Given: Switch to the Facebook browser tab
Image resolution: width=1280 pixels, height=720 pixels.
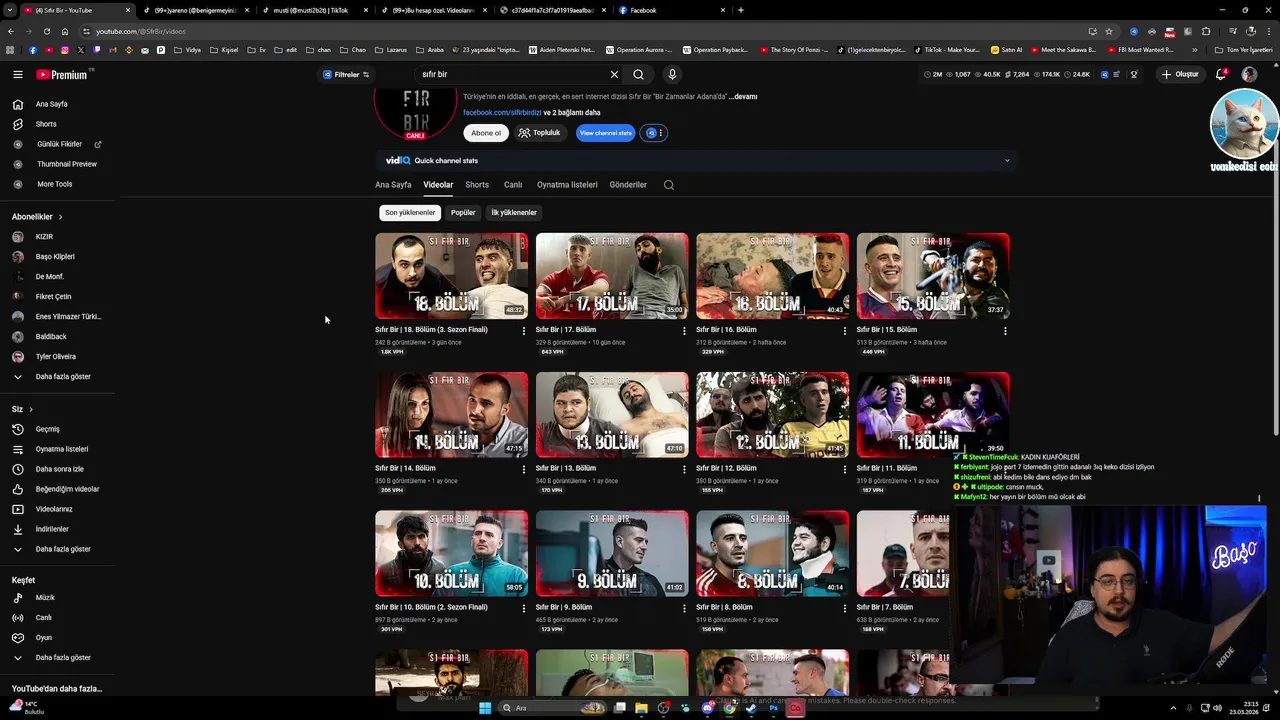Looking at the screenshot, I should pos(672,10).
